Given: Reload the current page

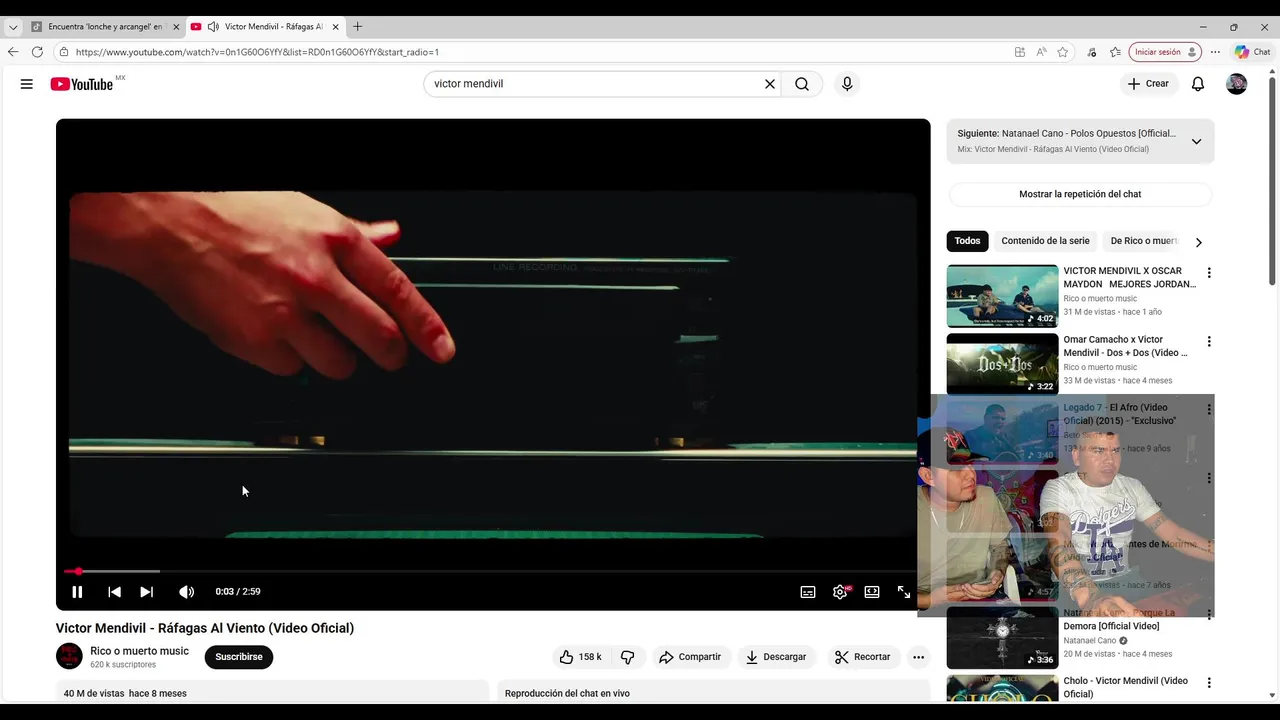Looking at the screenshot, I should [x=37, y=52].
